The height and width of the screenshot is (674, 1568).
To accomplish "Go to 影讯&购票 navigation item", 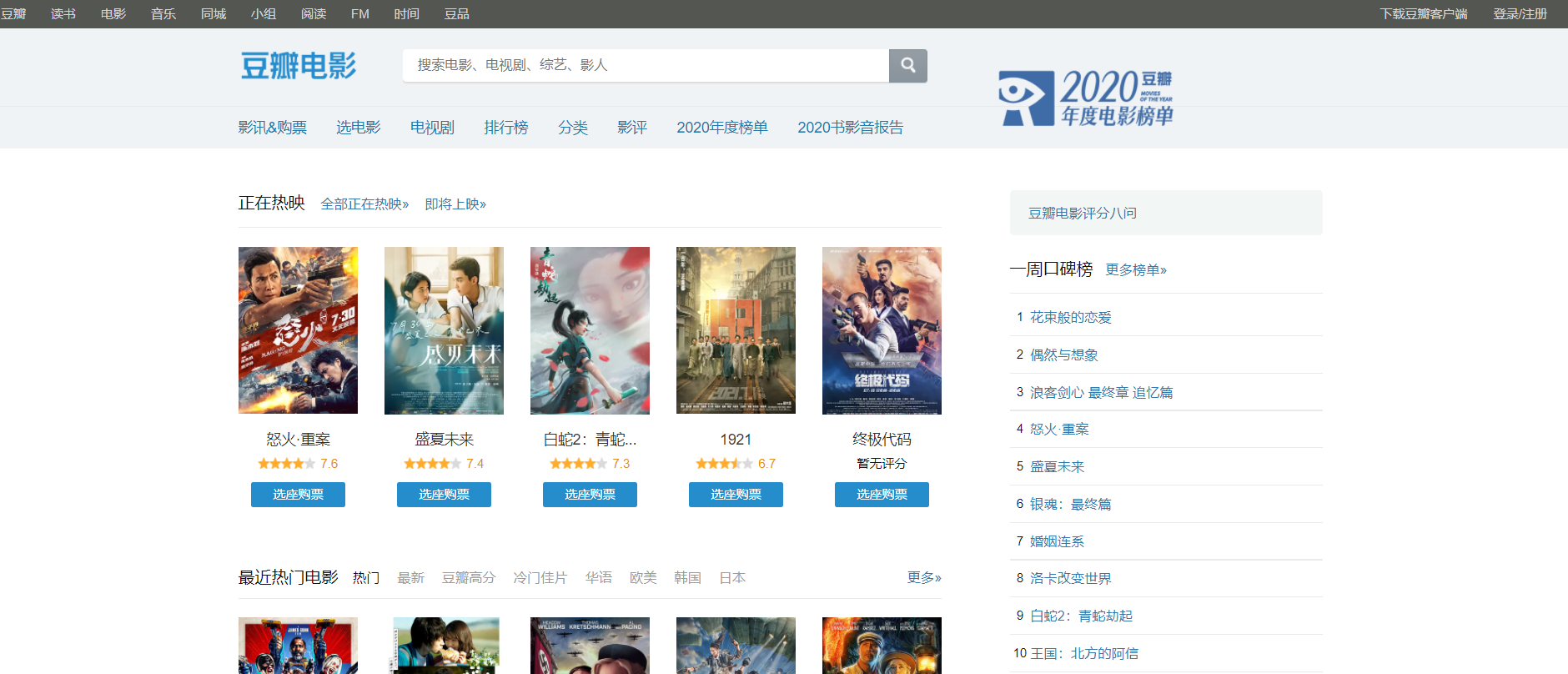I will [273, 128].
